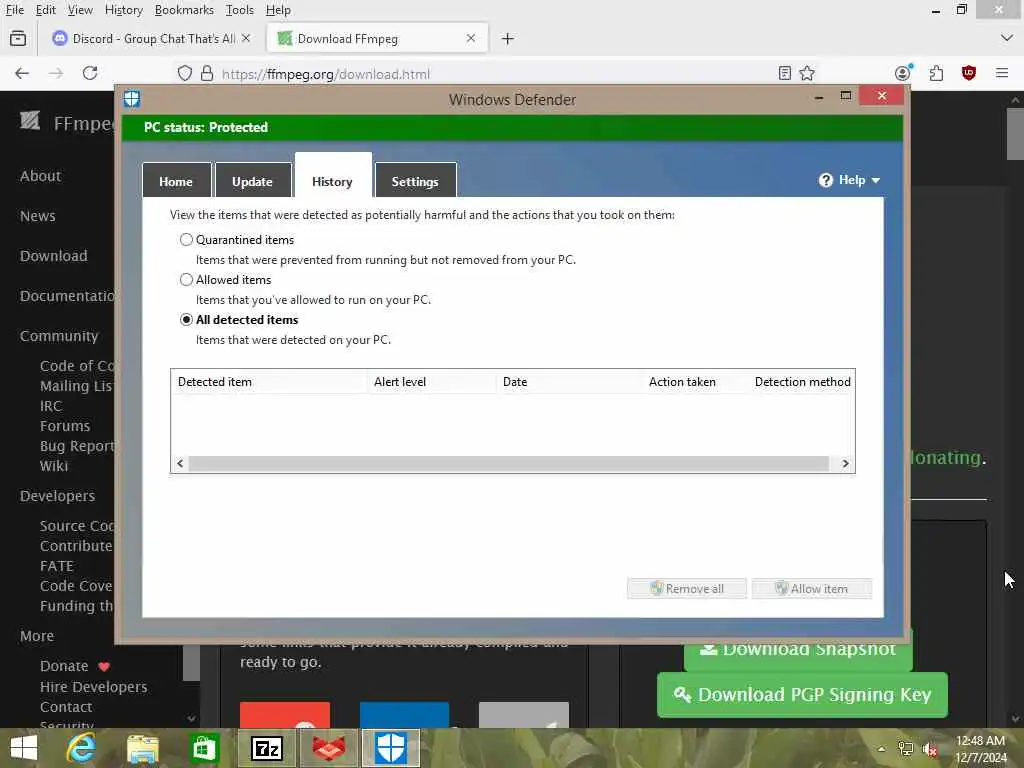Sort by the Detected item column header
The height and width of the screenshot is (768, 1024).
coord(269,381)
